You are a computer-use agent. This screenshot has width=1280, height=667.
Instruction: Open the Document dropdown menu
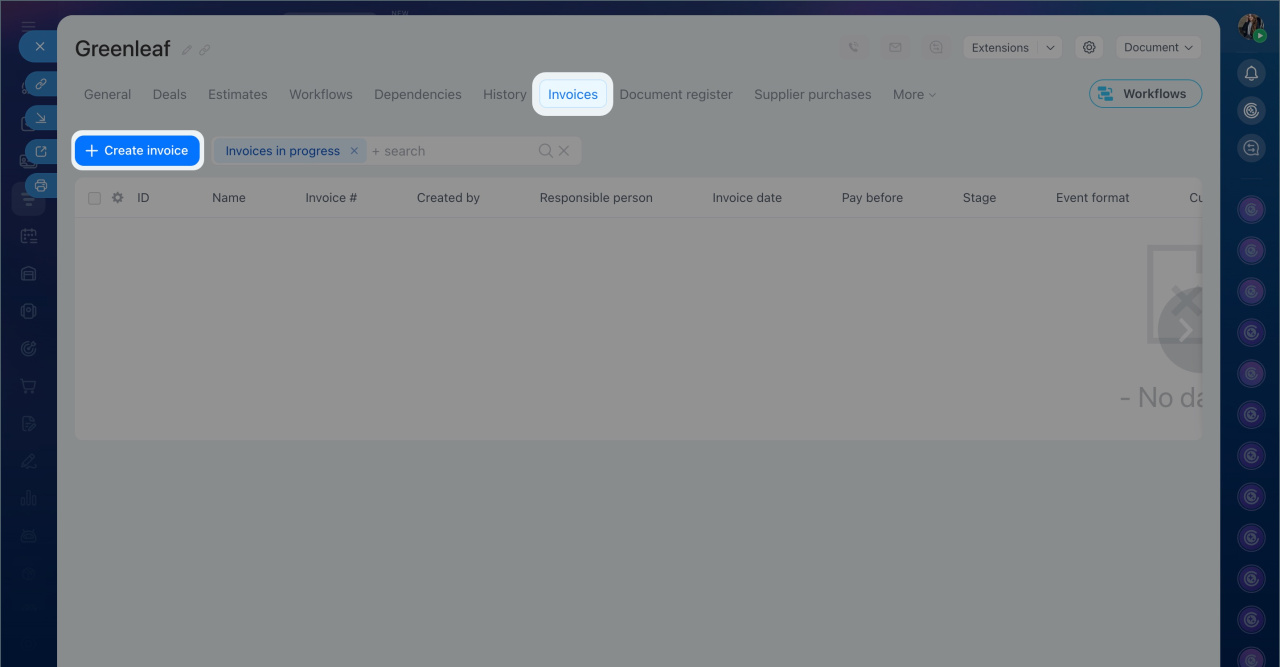point(1158,47)
